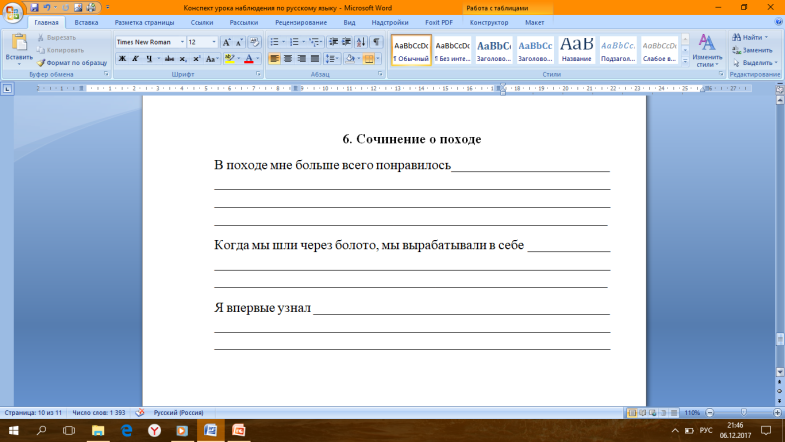The height and width of the screenshot is (442, 785).
Task: Click zoom level 110%
Action: pos(692,413)
